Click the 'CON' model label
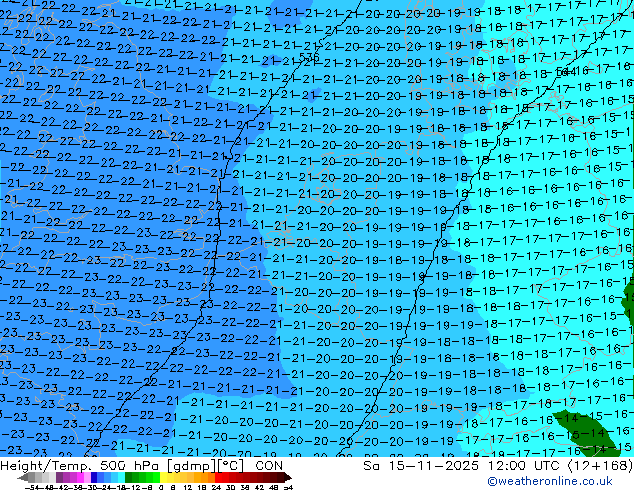The height and width of the screenshot is (490, 634). coord(269,466)
